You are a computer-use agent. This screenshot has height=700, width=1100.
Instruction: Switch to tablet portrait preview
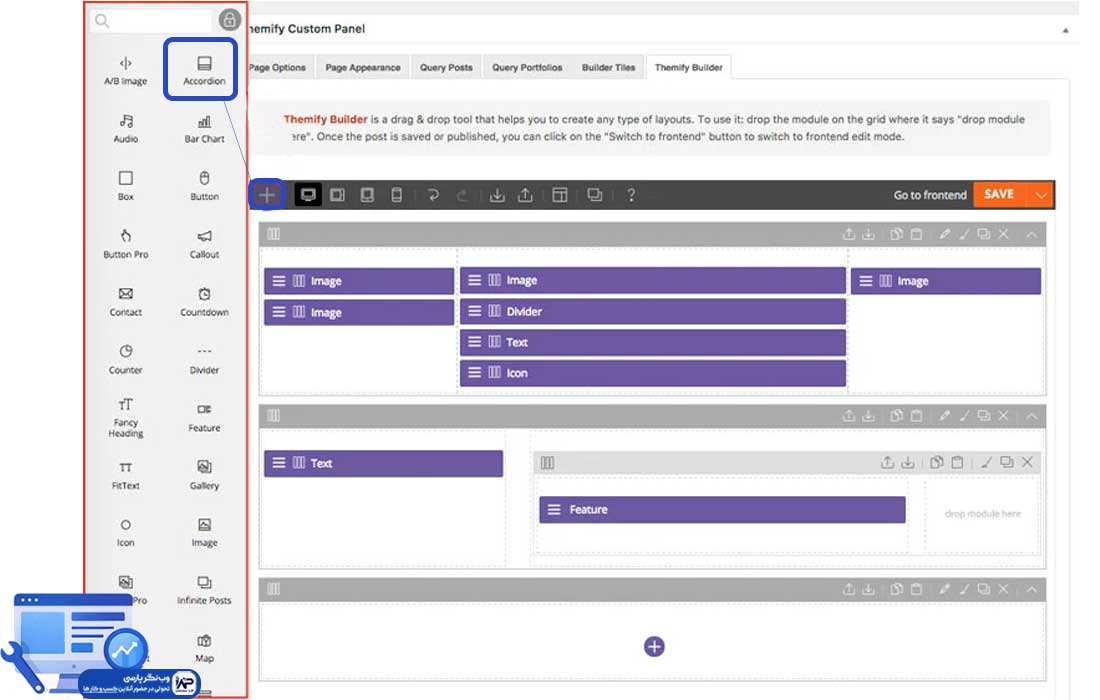pos(367,195)
